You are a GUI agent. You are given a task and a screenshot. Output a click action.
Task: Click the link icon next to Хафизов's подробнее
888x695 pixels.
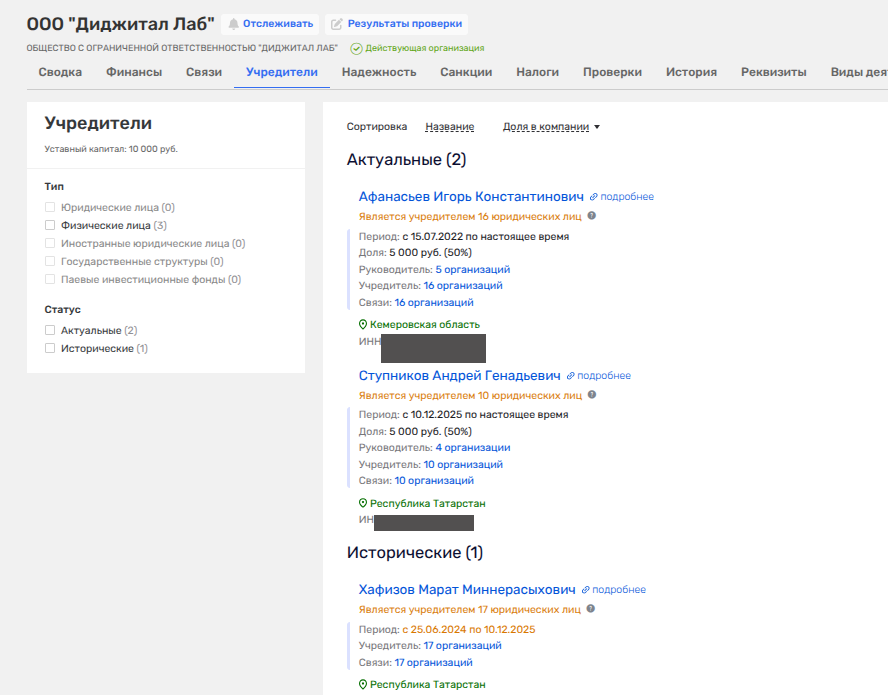[x=586, y=590]
